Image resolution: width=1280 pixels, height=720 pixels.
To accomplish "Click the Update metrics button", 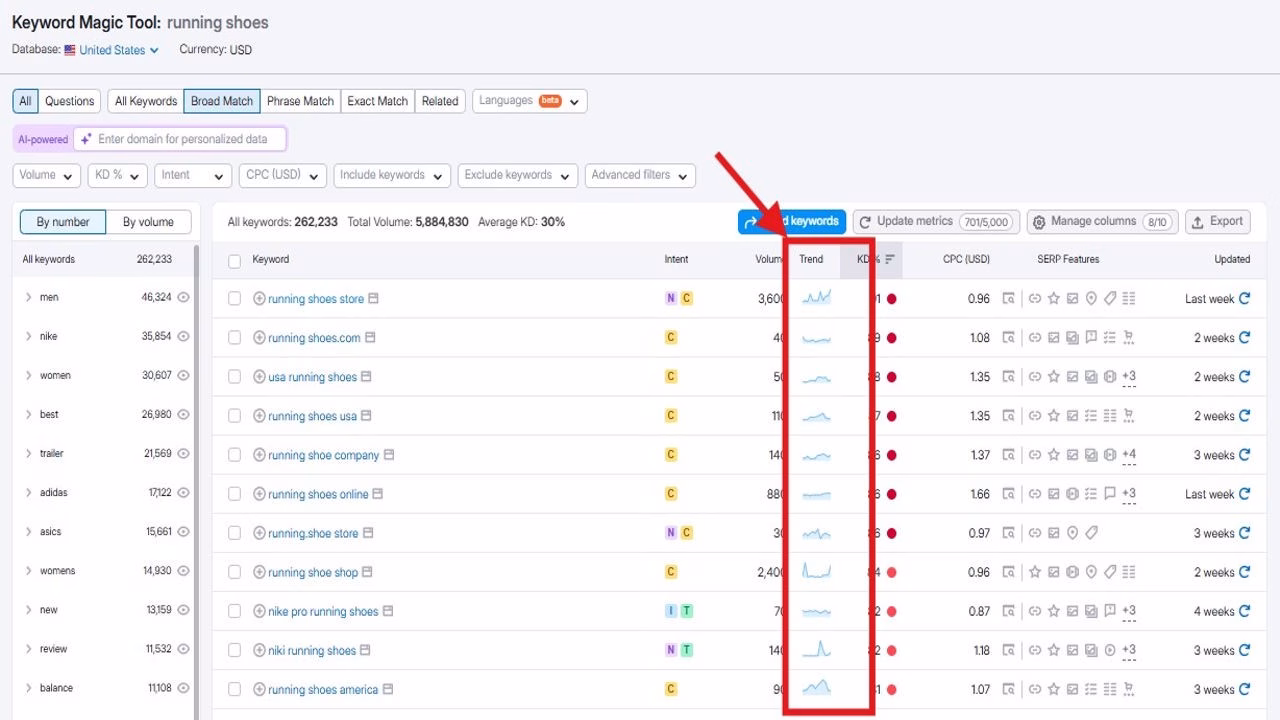I will [936, 222].
